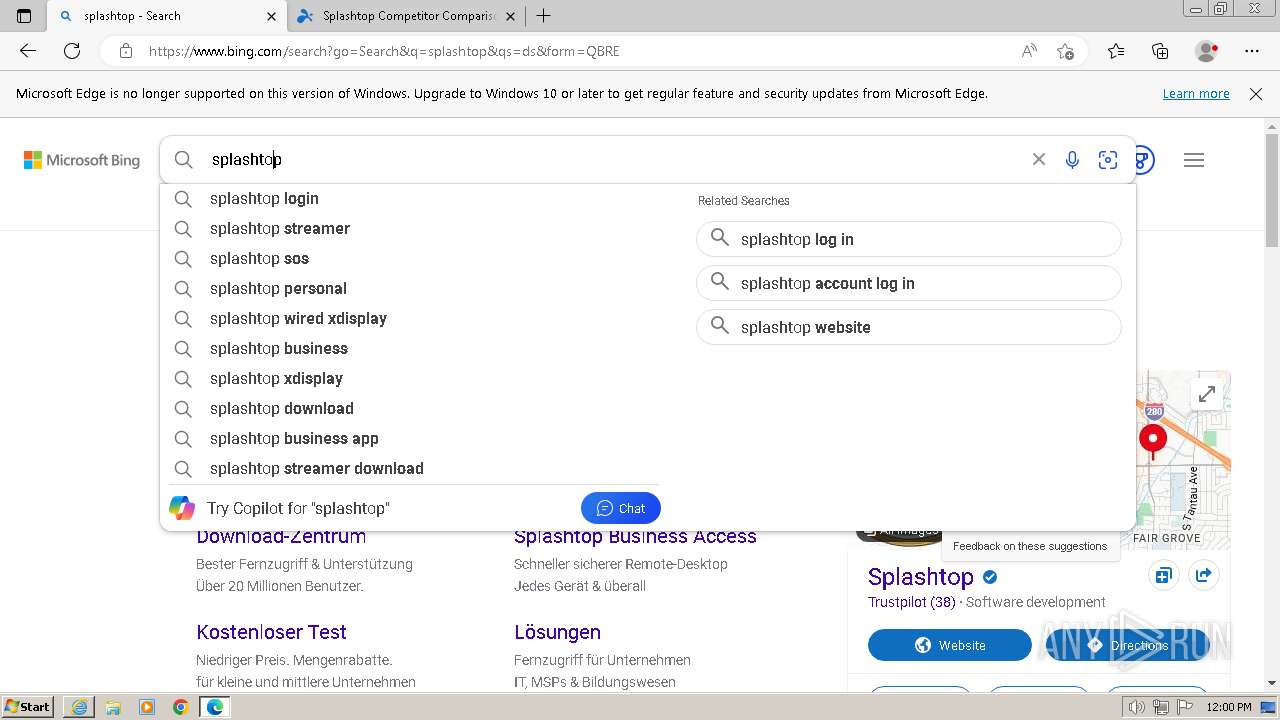Click inside the Bing search input field
The width and height of the screenshot is (1280, 720).
click(x=610, y=160)
